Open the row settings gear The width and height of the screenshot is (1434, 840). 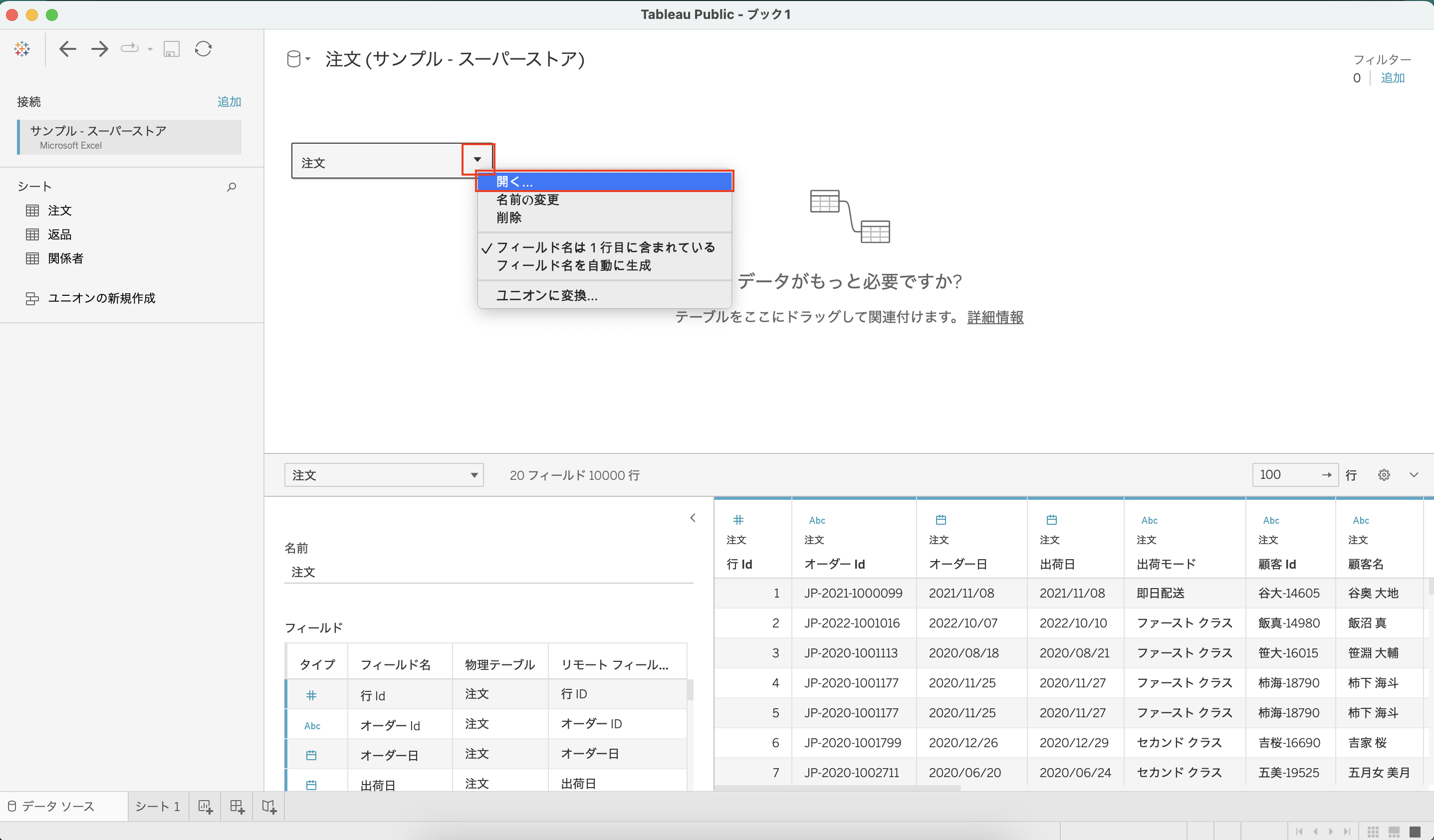point(1384,474)
